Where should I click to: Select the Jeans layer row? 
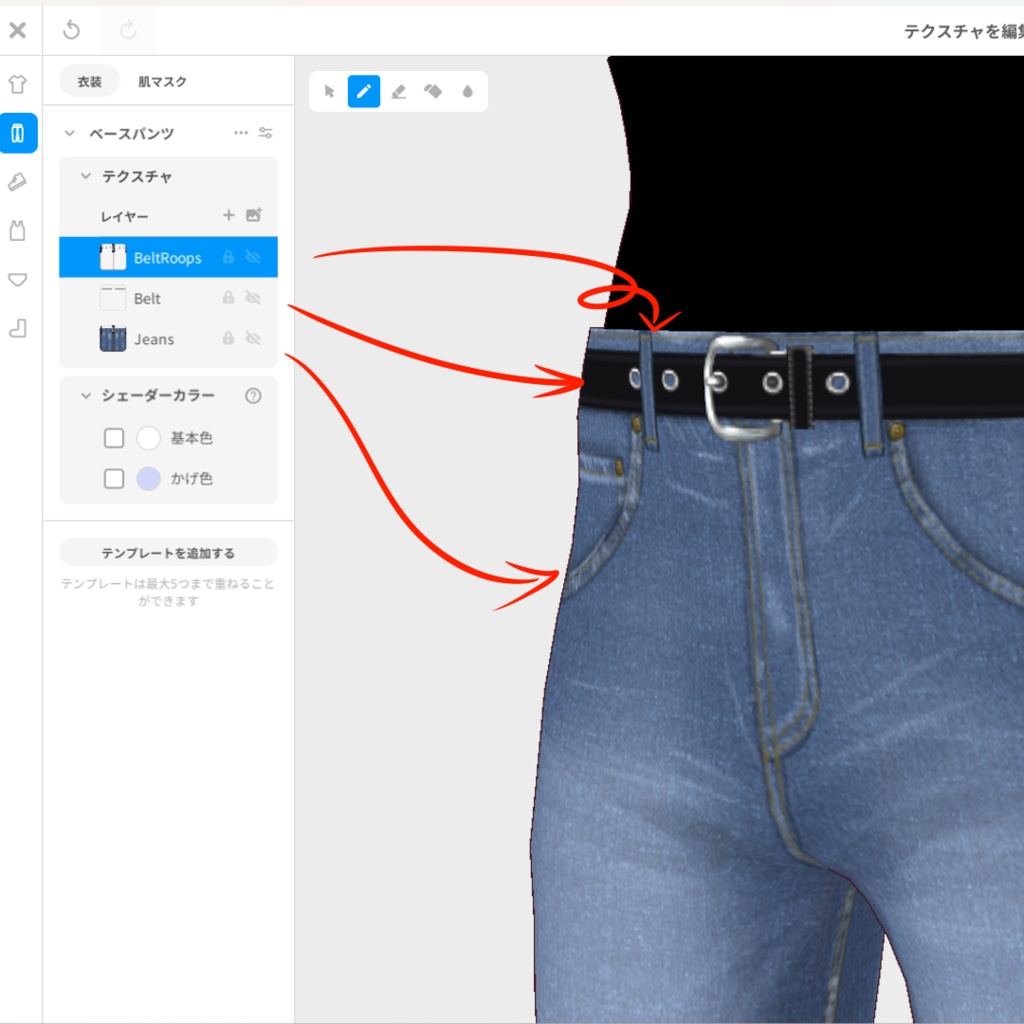tap(168, 338)
